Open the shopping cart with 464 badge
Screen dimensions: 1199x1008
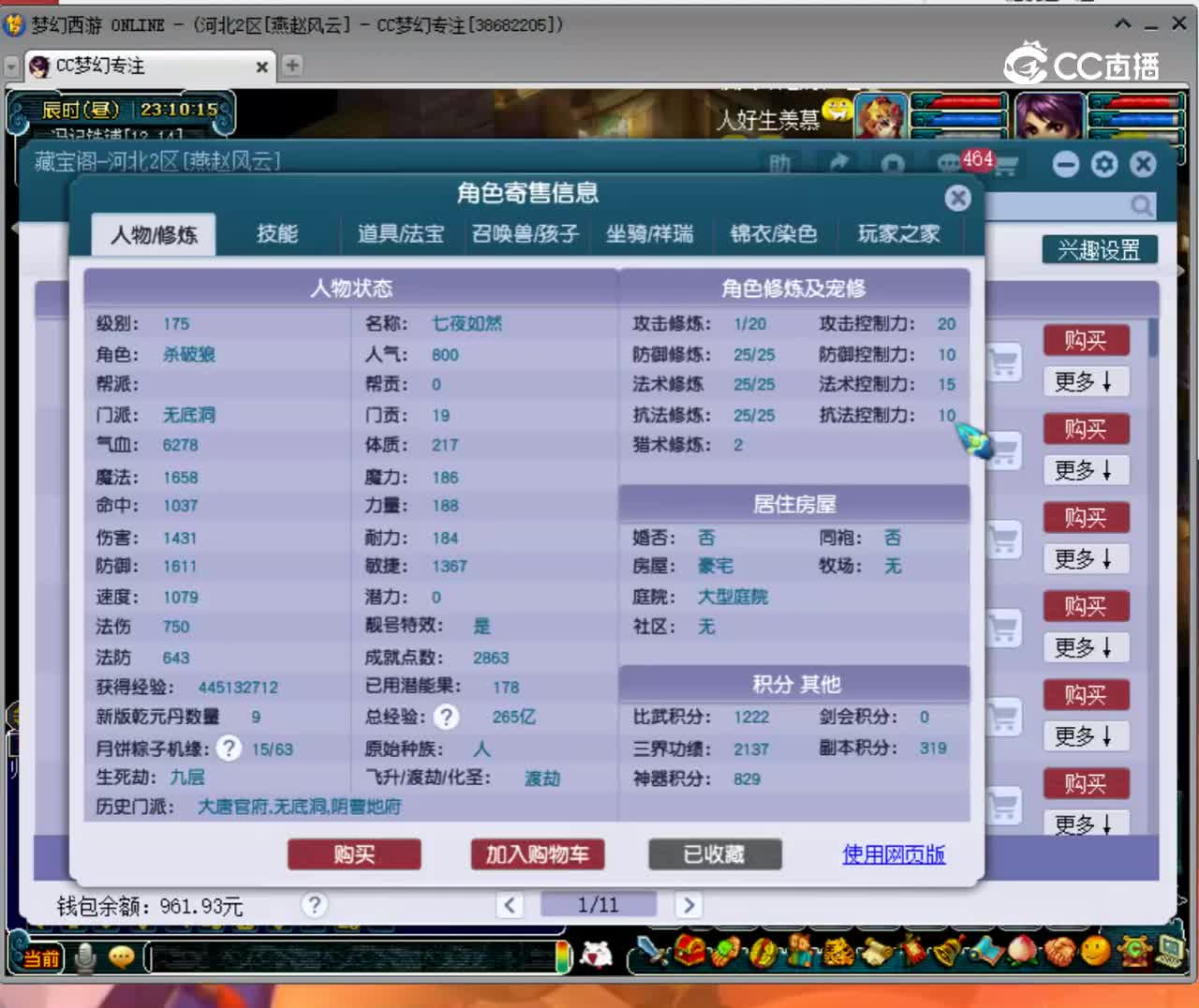click(1006, 166)
